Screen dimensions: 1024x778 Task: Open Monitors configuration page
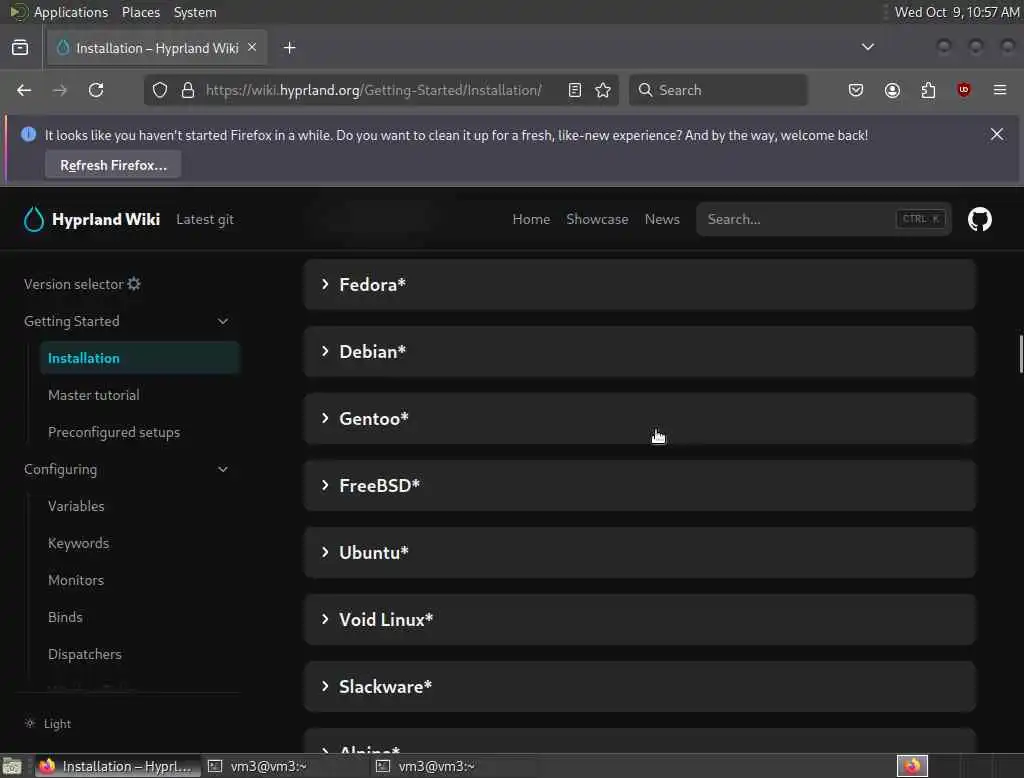tap(76, 580)
